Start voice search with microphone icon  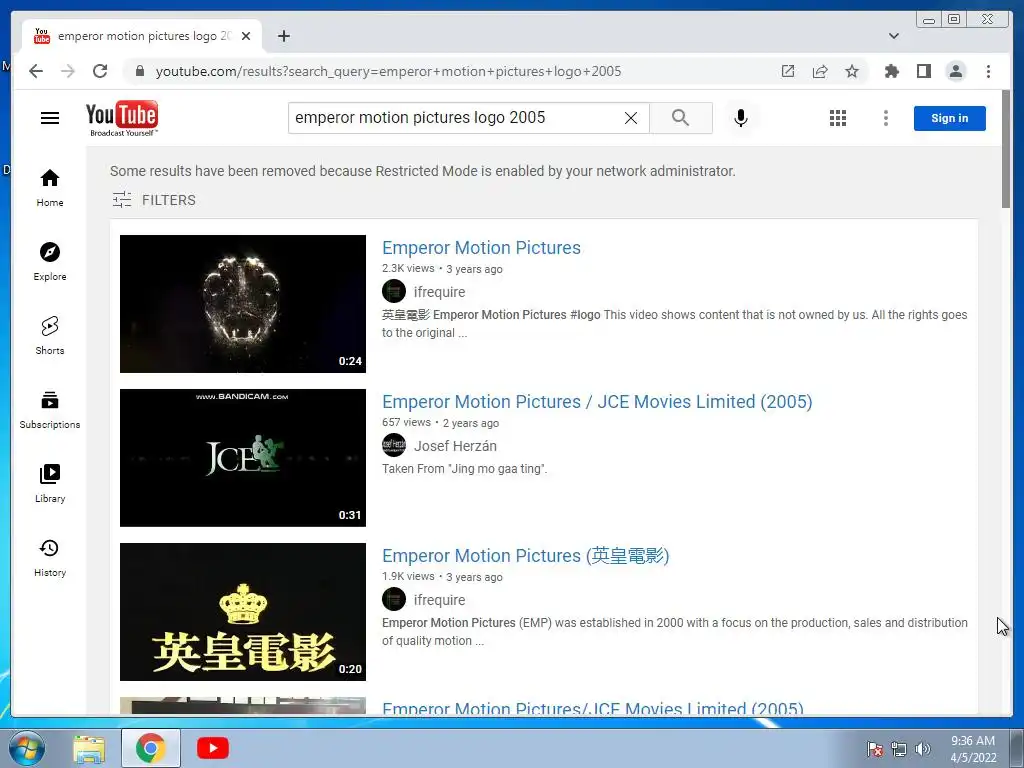pos(741,118)
